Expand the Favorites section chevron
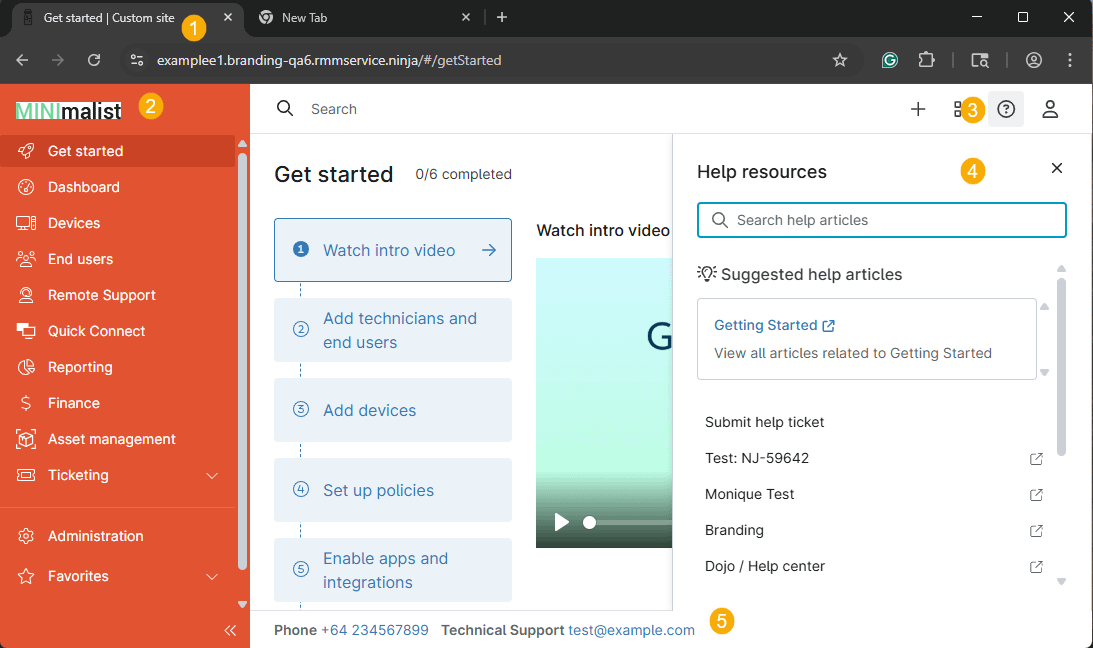Image resolution: width=1093 pixels, height=648 pixels. point(212,577)
